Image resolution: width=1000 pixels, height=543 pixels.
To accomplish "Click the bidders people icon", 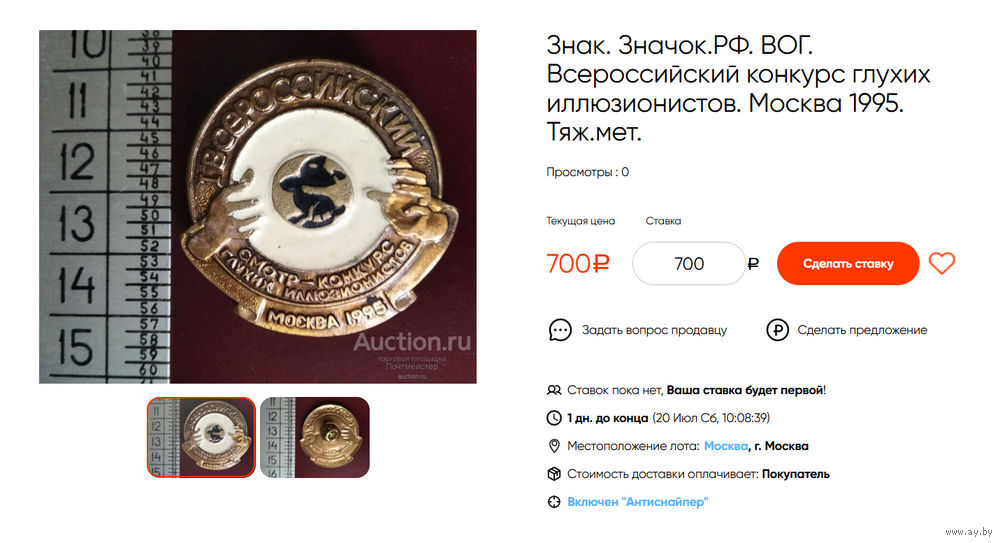I will pyautogui.click(x=554, y=390).
